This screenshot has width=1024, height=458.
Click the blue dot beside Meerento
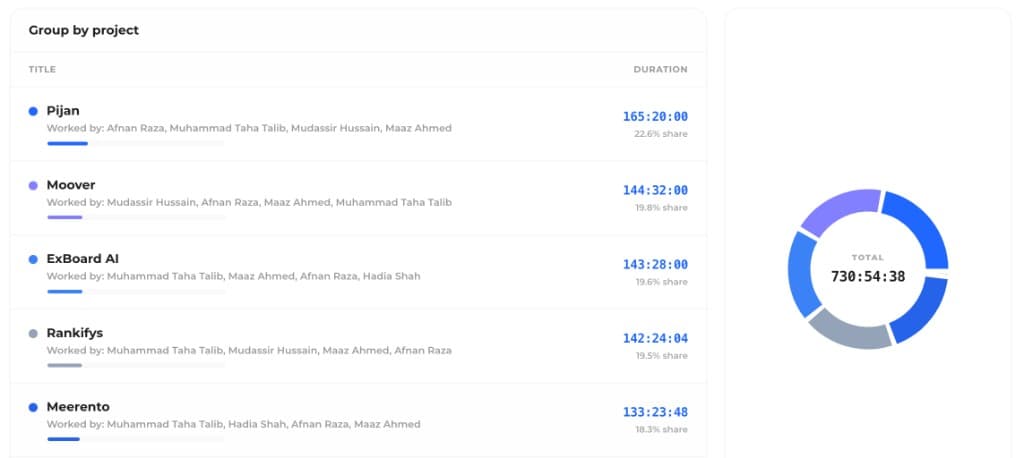pyautogui.click(x=33, y=407)
